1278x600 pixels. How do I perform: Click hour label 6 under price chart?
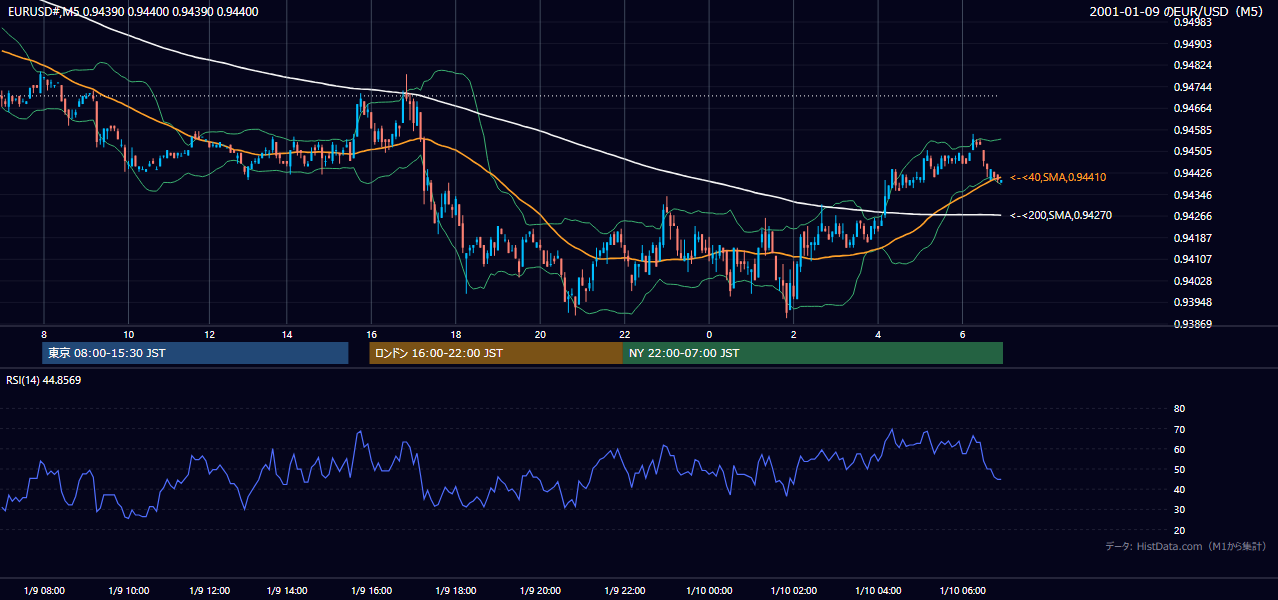click(962, 334)
